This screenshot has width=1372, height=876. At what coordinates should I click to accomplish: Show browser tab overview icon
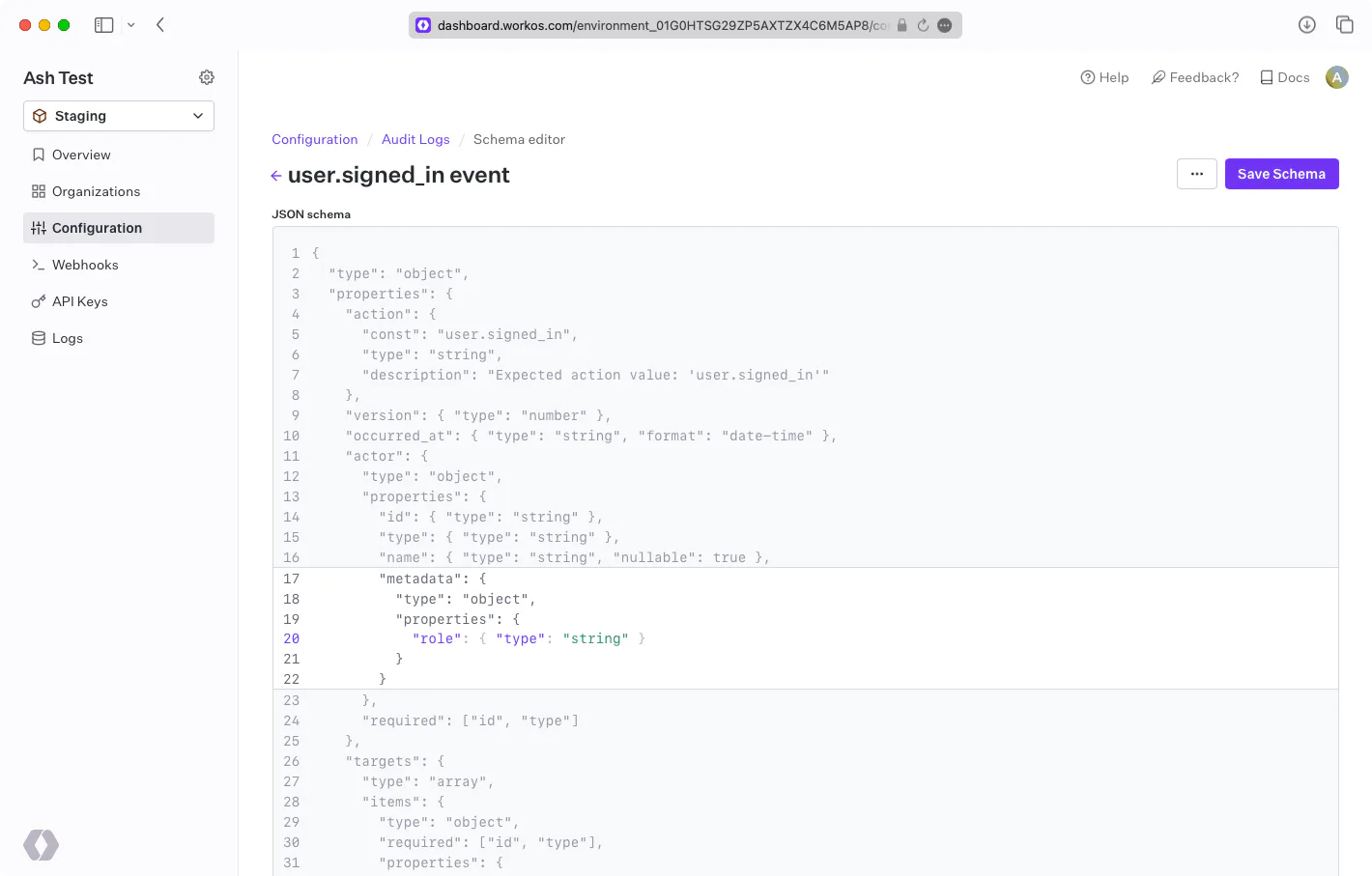tap(1345, 25)
